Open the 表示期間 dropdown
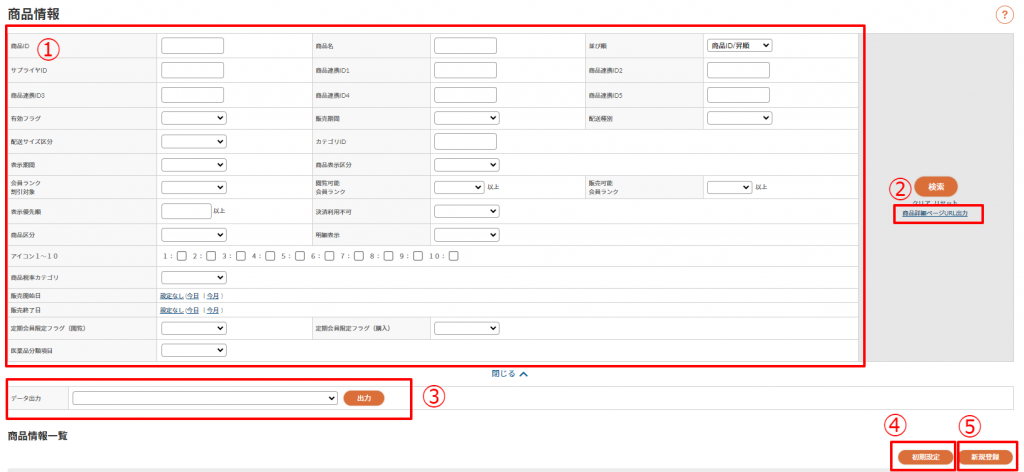 194,165
